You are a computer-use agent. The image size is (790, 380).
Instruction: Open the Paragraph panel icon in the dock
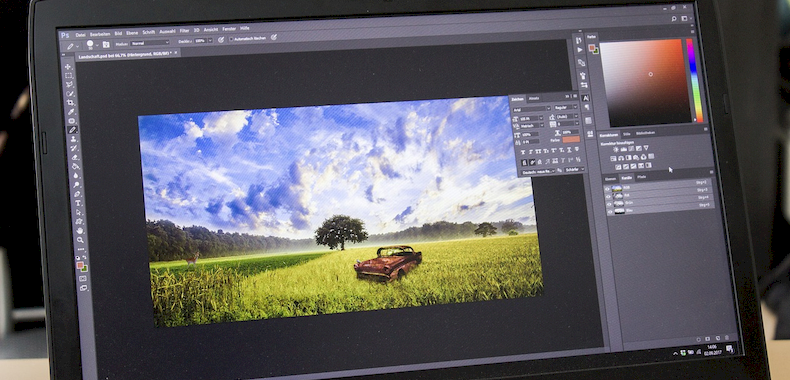(x=587, y=107)
